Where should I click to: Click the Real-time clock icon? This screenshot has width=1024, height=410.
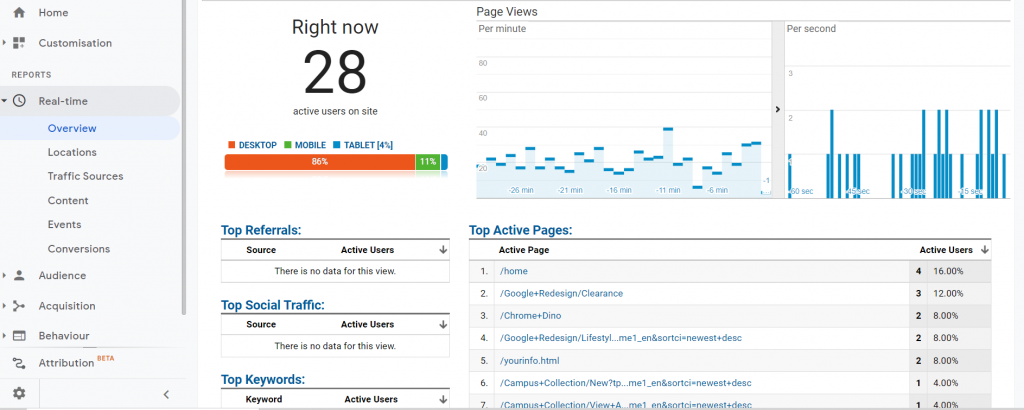point(19,101)
